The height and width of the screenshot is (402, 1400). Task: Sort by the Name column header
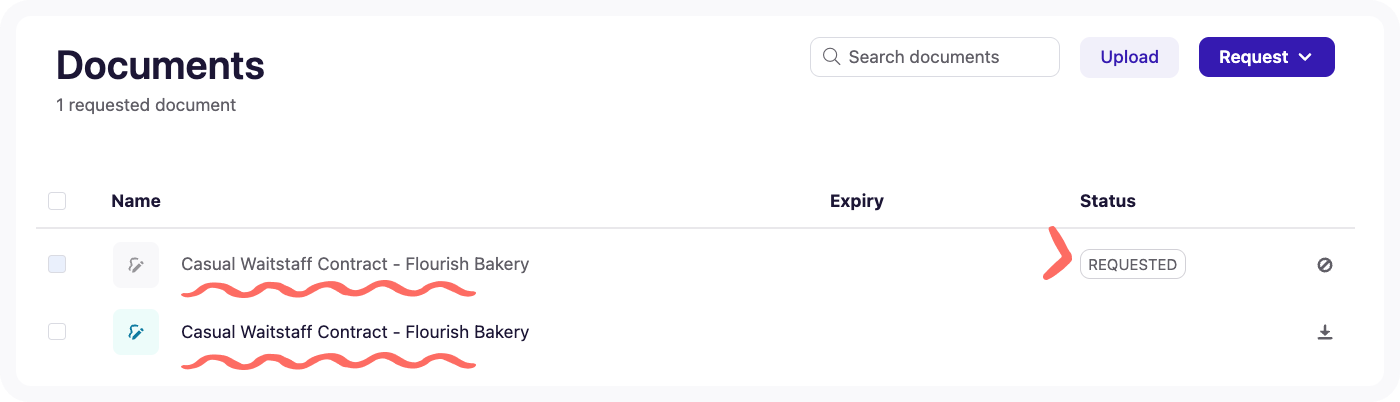click(136, 201)
